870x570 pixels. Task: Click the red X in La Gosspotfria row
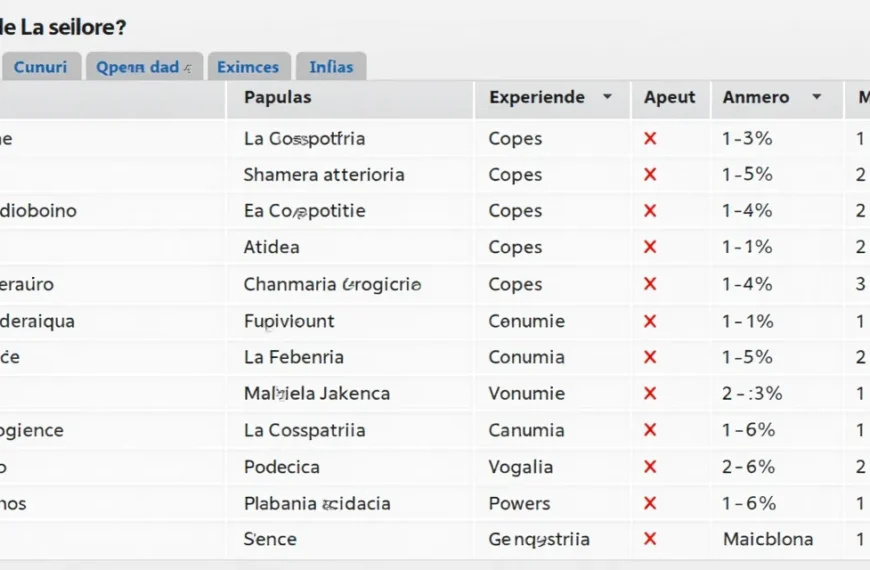(x=650, y=139)
